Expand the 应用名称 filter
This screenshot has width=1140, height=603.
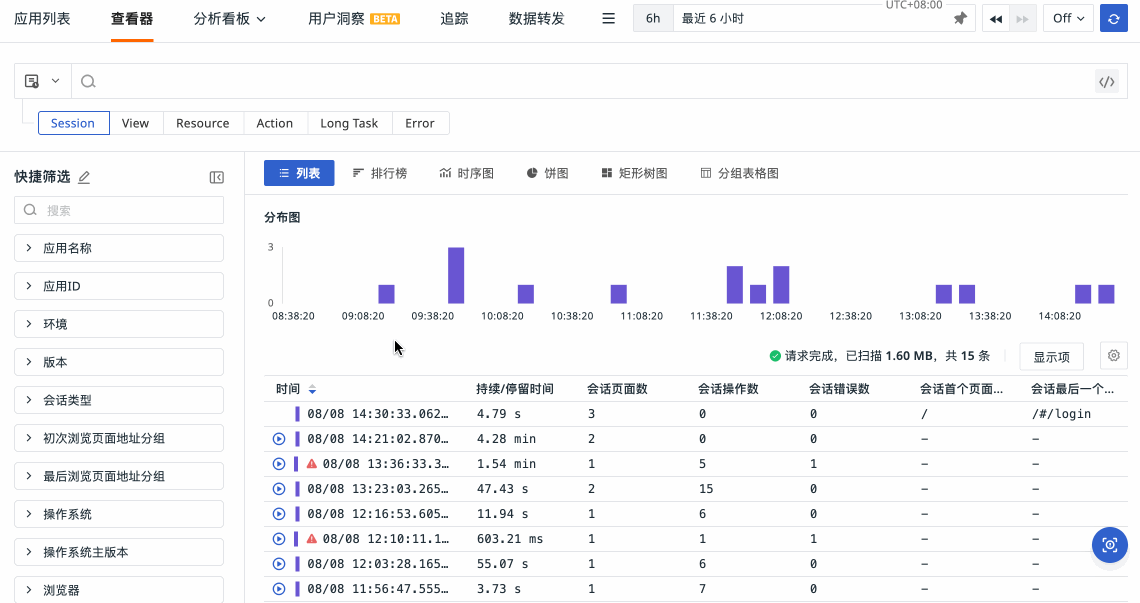pyautogui.click(x=119, y=248)
